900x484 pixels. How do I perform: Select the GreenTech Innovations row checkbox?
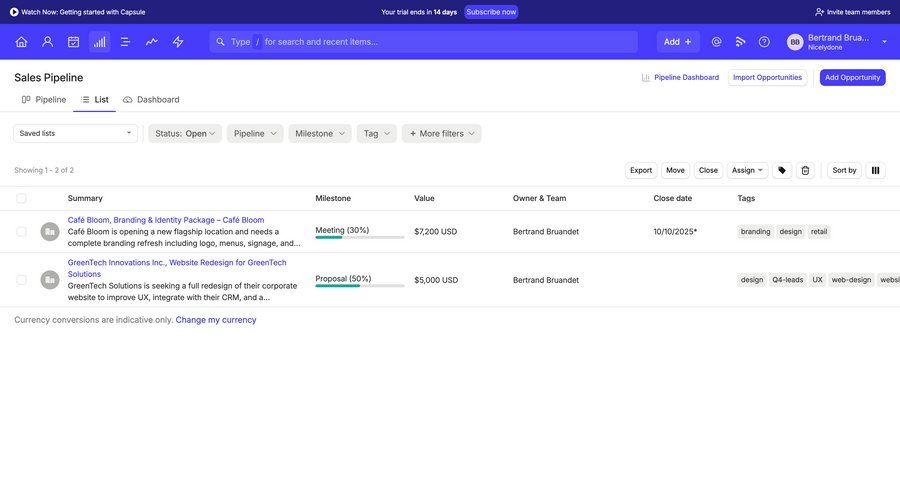click(21, 280)
